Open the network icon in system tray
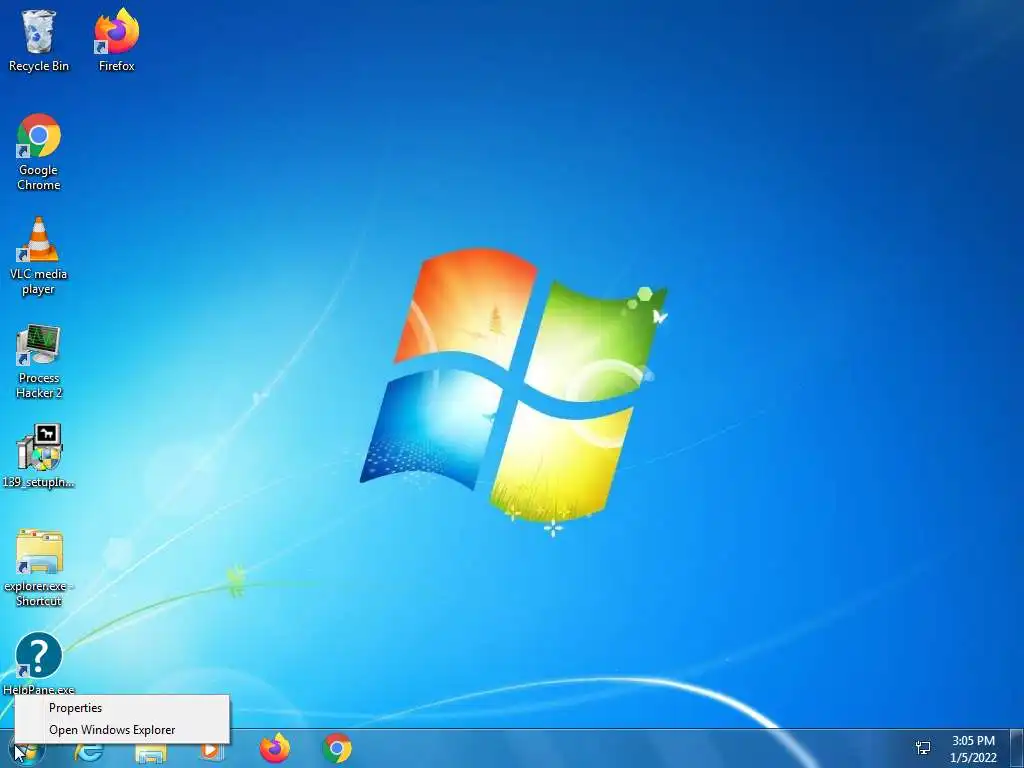Image resolution: width=1024 pixels, height=768 pixels. coord(923,748)
